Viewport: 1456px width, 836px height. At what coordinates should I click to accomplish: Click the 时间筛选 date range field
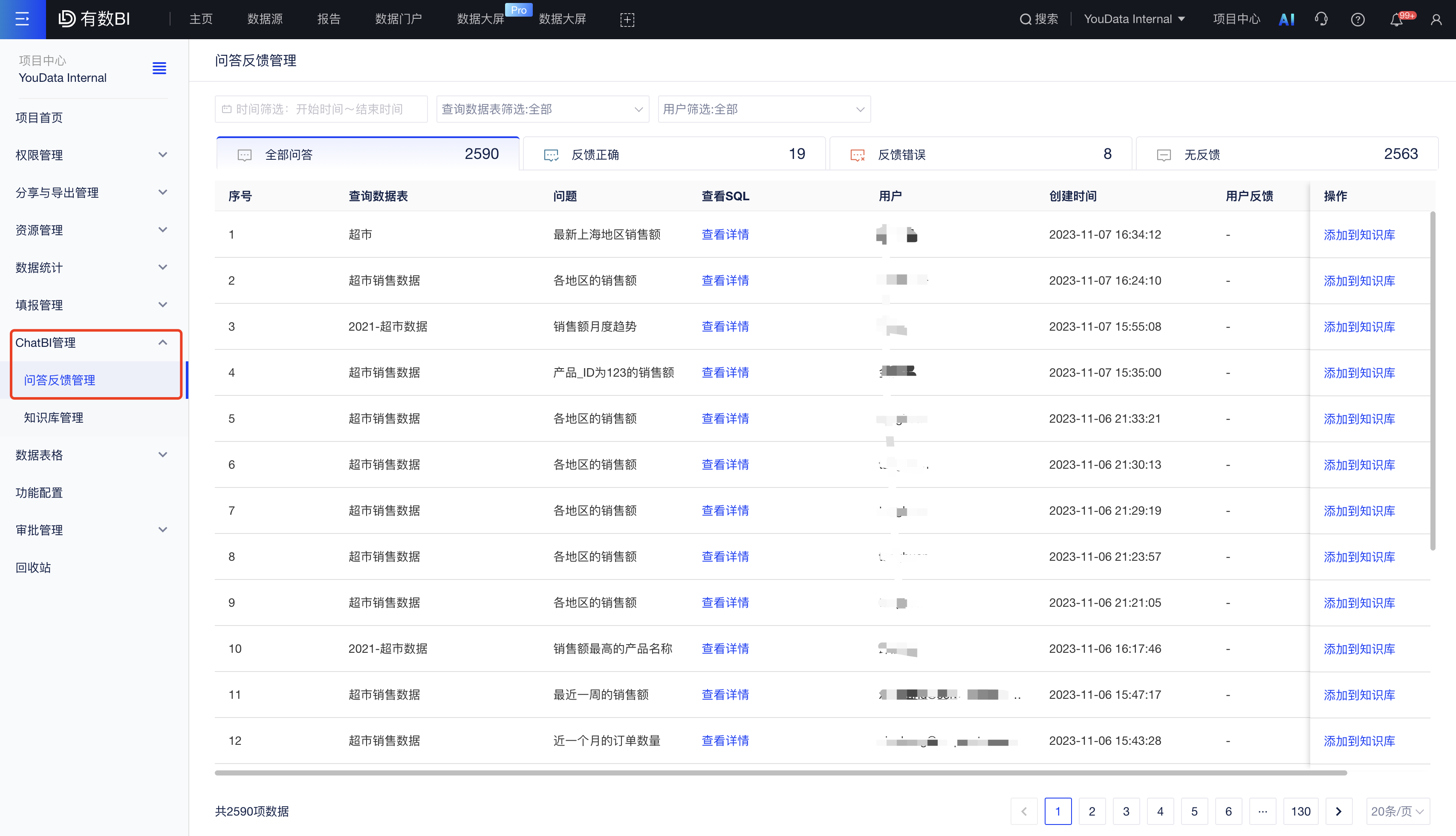(x=321, y=109)
